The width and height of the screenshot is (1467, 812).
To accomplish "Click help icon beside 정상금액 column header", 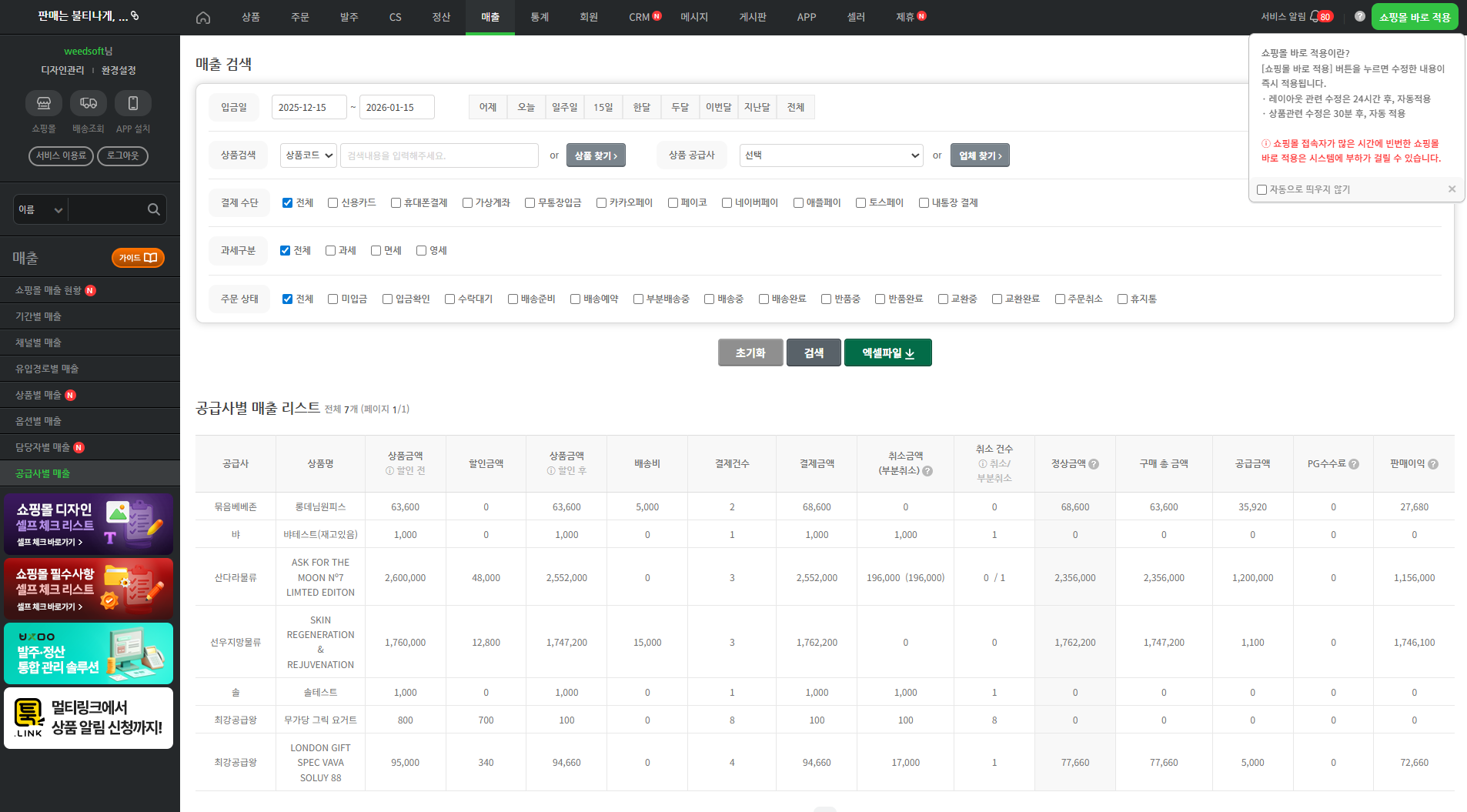I will 1094,464.
